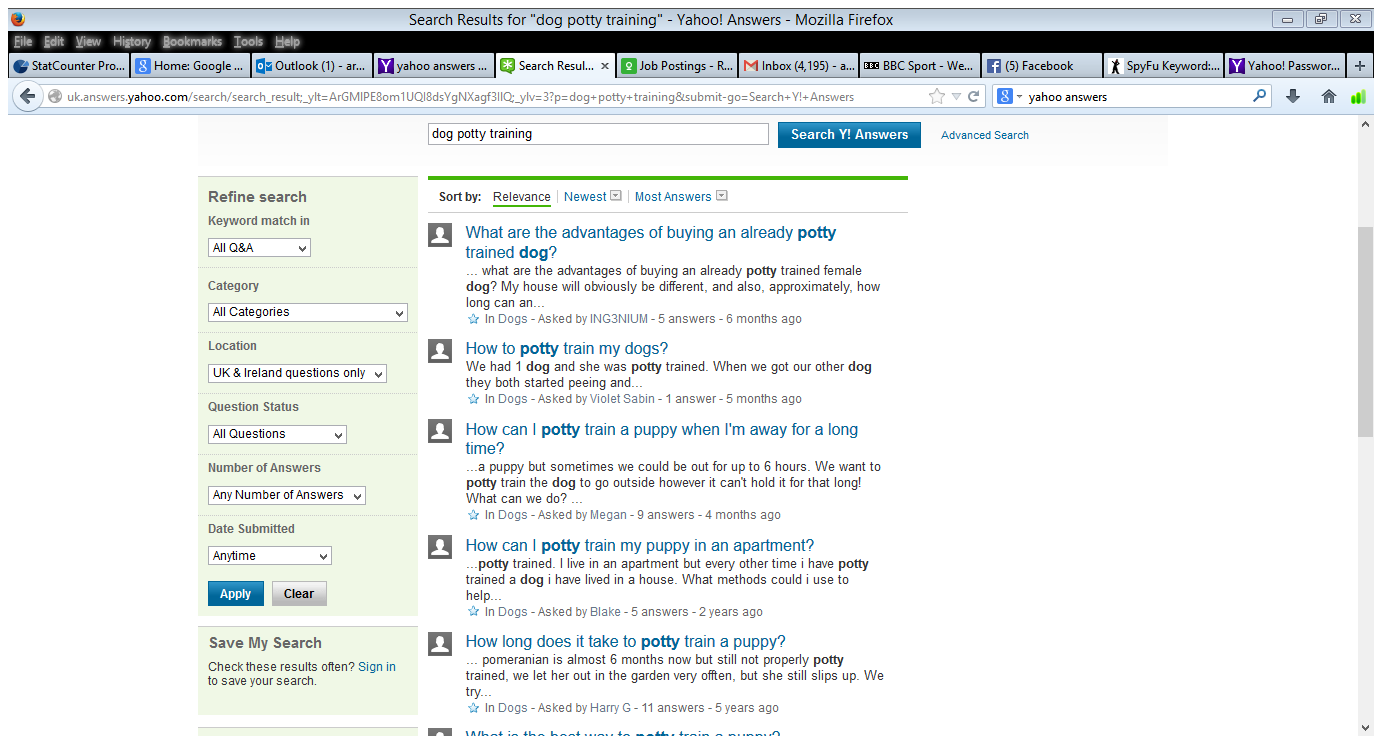Click the reload page icon
The width and height of the screenshot is (1382, 744).
[973, 97]
